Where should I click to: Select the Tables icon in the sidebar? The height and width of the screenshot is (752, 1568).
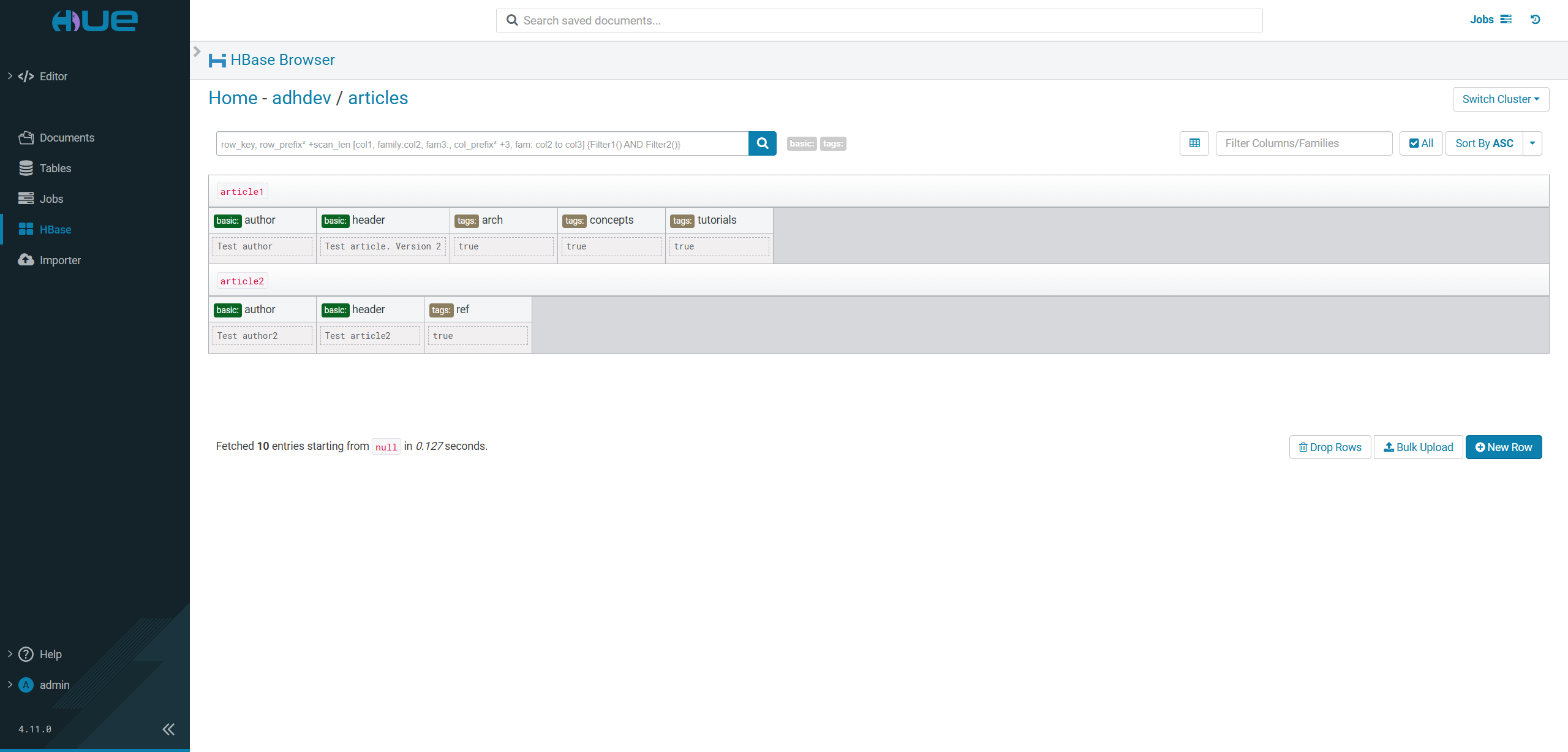click(25, 168)
